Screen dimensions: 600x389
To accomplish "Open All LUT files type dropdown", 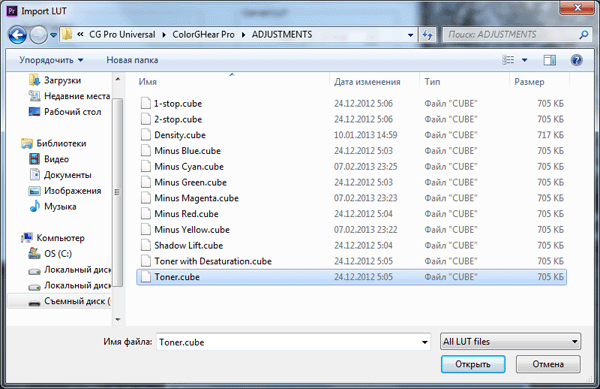I will 510,341.
